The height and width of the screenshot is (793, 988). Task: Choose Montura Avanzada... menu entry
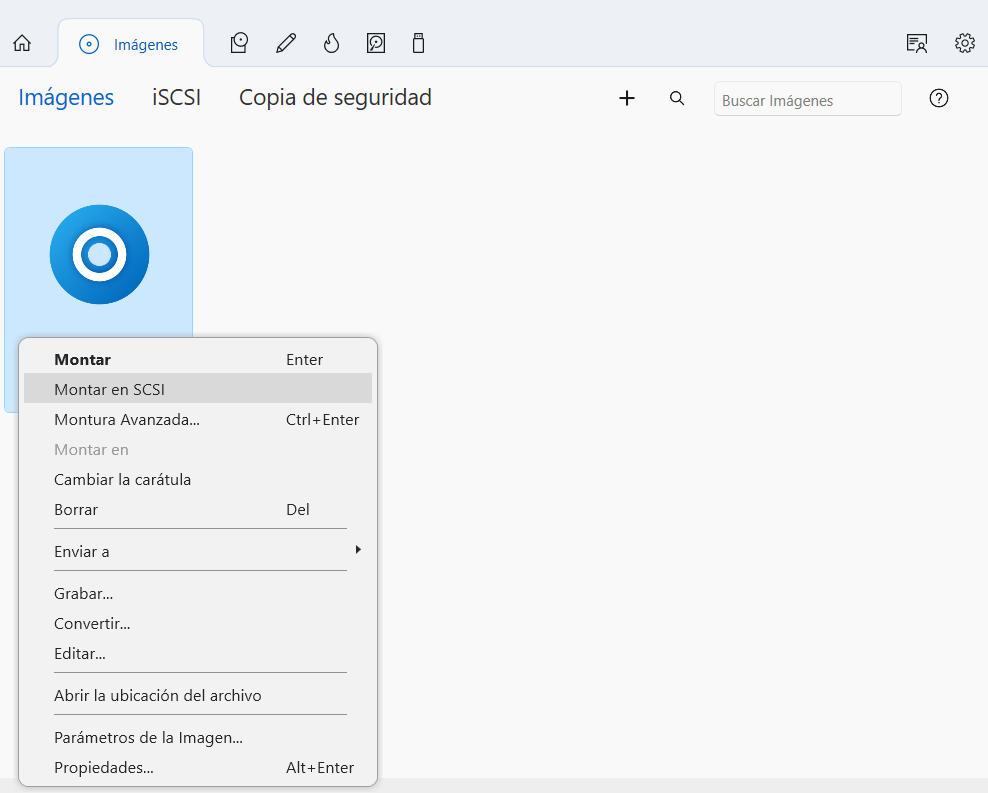(198, 419)
